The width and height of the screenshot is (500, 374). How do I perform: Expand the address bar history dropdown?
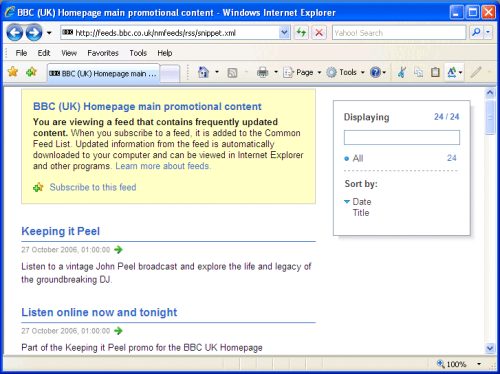284,33
